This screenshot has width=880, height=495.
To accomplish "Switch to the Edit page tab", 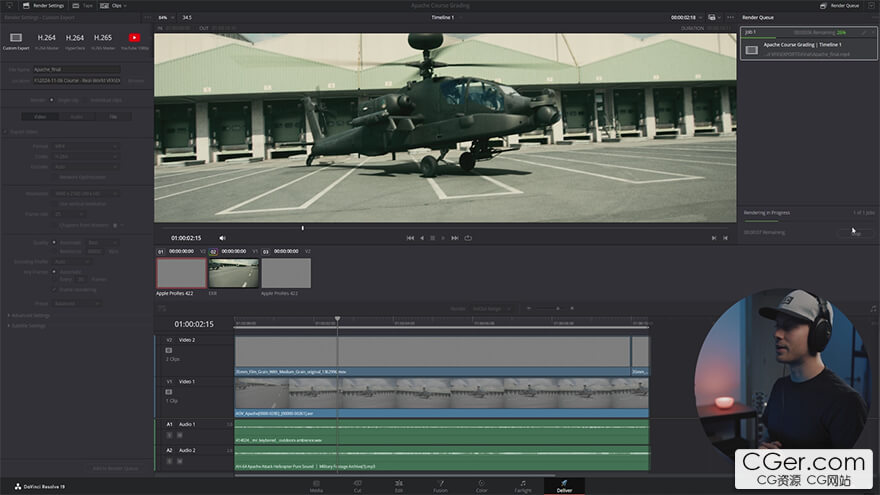I will (x=398, y=485).
